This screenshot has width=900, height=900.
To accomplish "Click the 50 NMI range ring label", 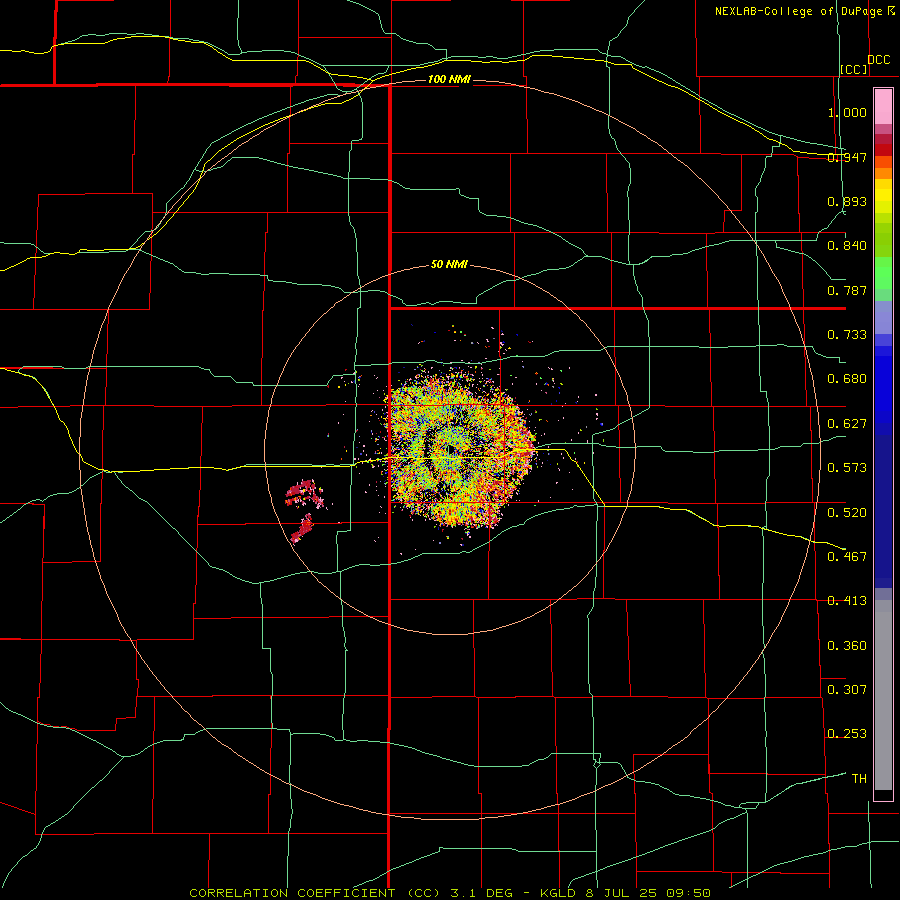I will (449, 265).
